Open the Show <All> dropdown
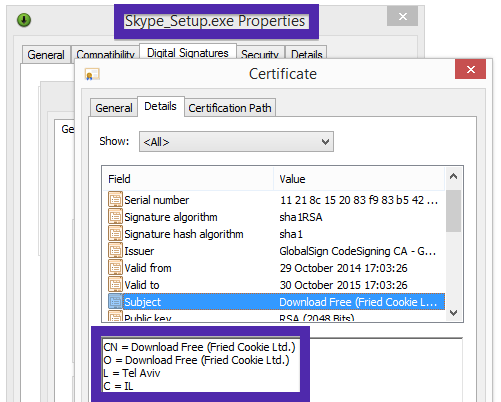Viewport: 501px width, 402px height. click(x=236, y=142)
